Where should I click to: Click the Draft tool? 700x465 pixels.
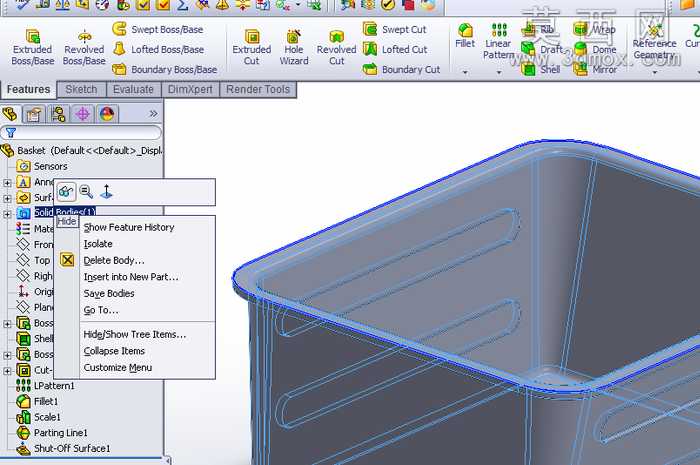[542, 50]
